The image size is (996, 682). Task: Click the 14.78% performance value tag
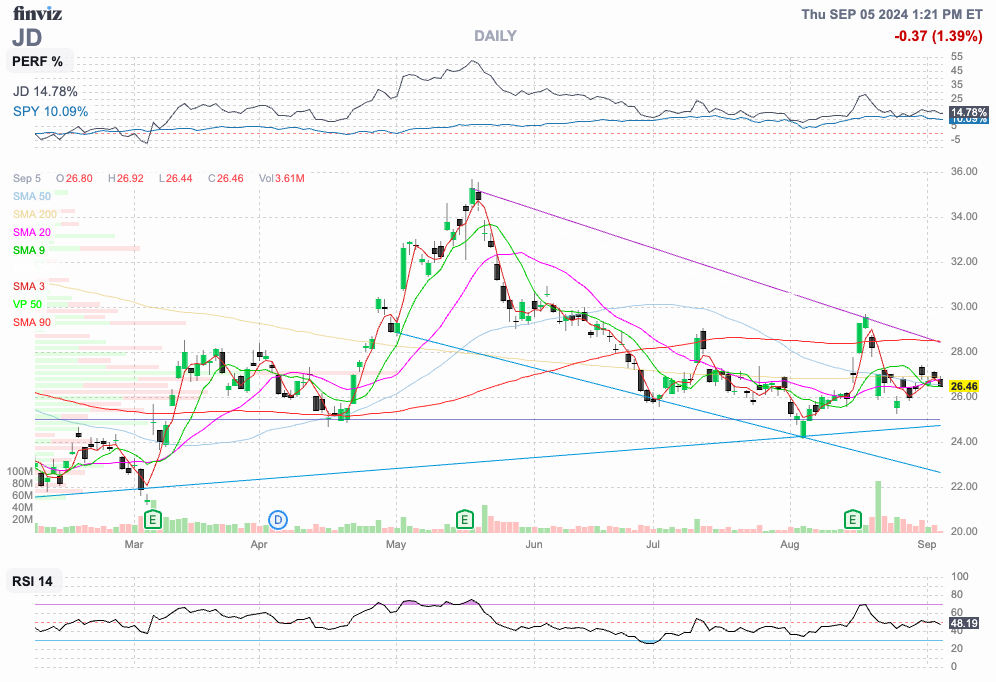tap(968, 112)
